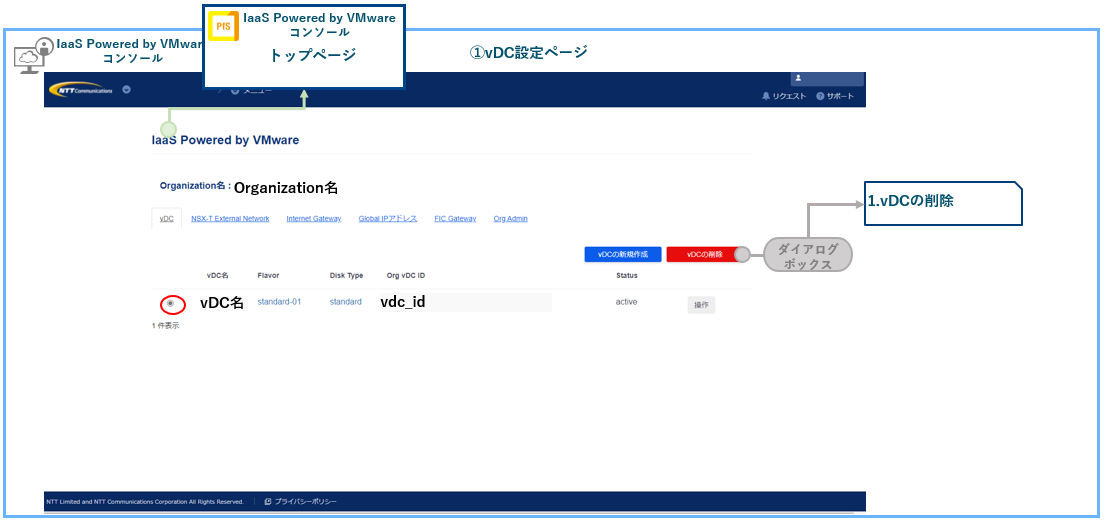Switch to the FIC Gateway tab
Image resolution: width=1105 pixels, height=522 pixels.
pos(455,218)
